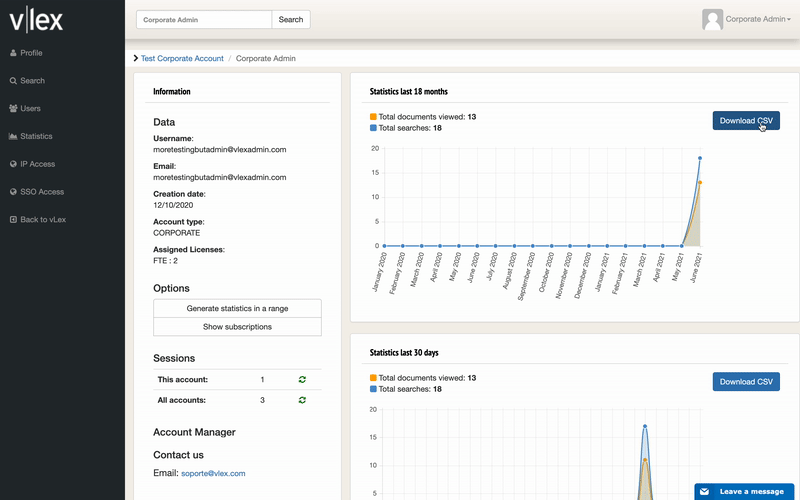Download CSV for last 30 days
Viewport: 800px width, 500px height.
(746, 382)
